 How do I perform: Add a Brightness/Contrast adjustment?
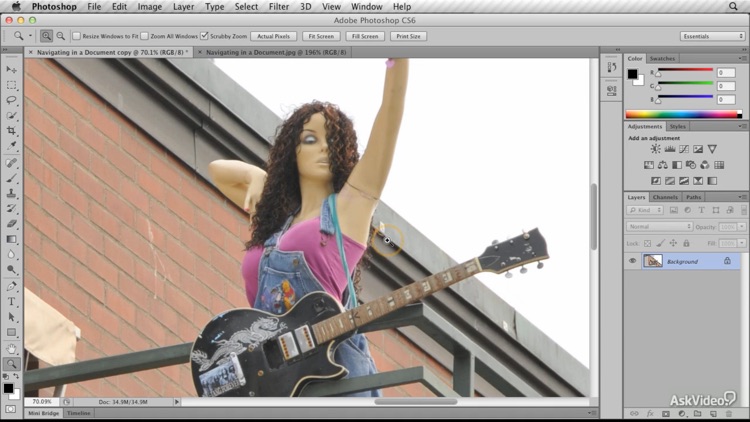coord(656,149)
